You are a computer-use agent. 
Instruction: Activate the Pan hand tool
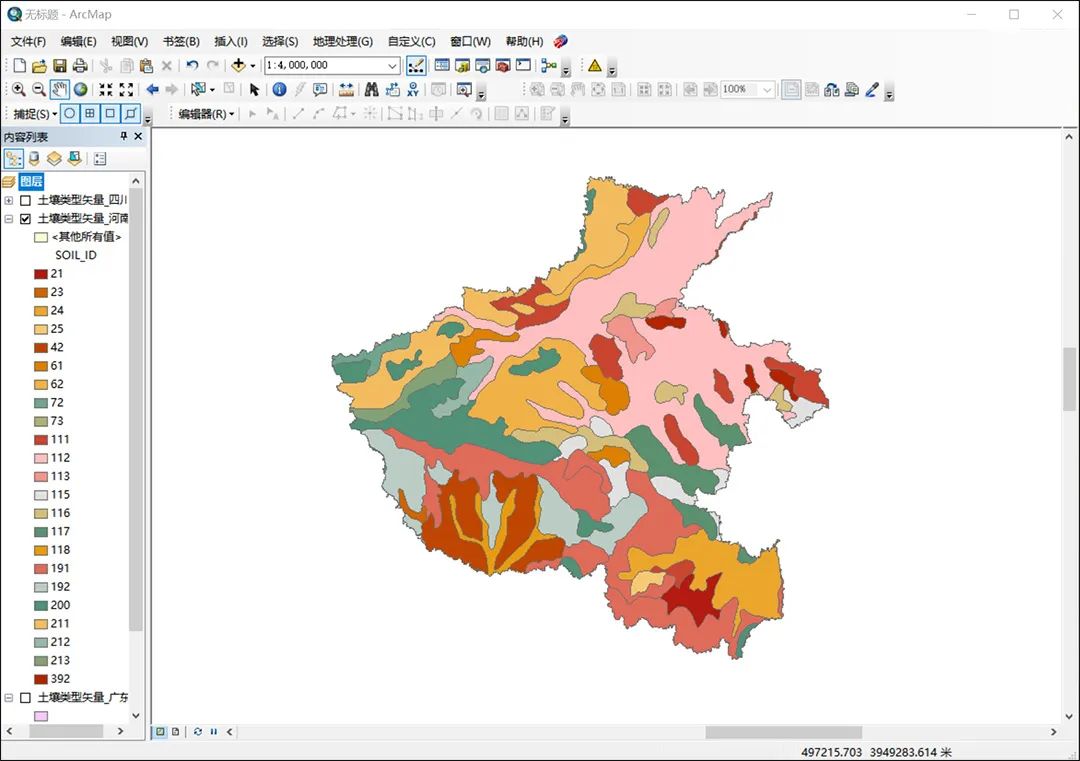pyautogui.click(x=60, y=90)
